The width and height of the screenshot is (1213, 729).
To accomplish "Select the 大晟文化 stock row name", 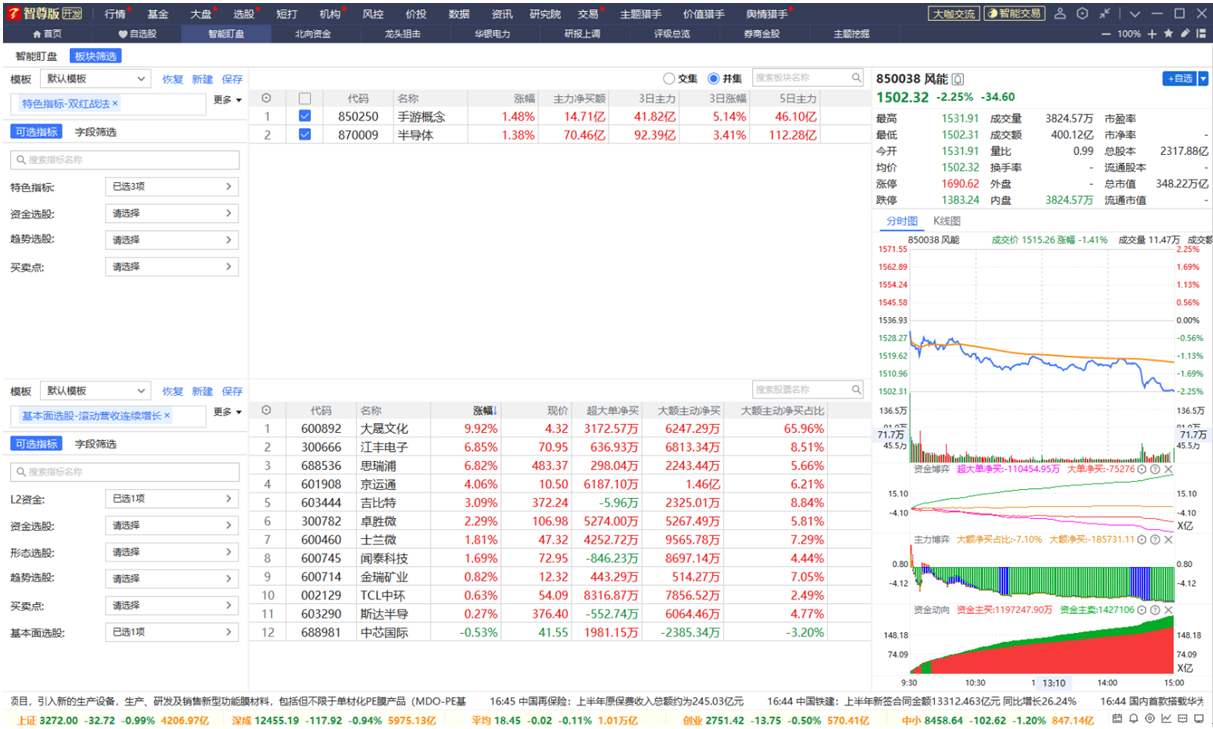I will click(384, 429).
